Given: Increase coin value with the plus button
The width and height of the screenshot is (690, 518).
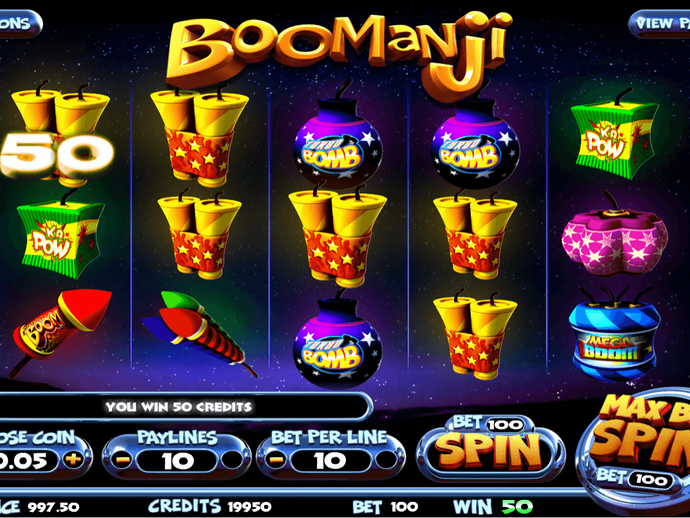Looking at the screenshot, I should point(73,460).
